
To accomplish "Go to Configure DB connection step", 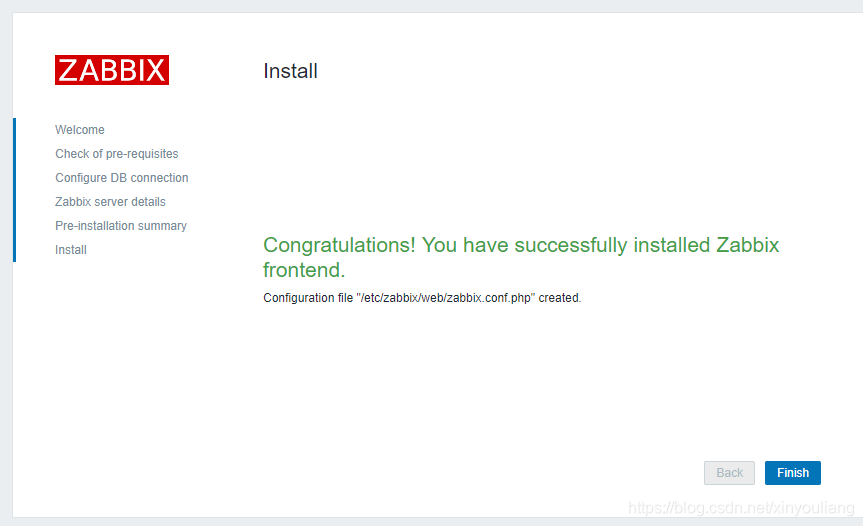I will 122,178.
